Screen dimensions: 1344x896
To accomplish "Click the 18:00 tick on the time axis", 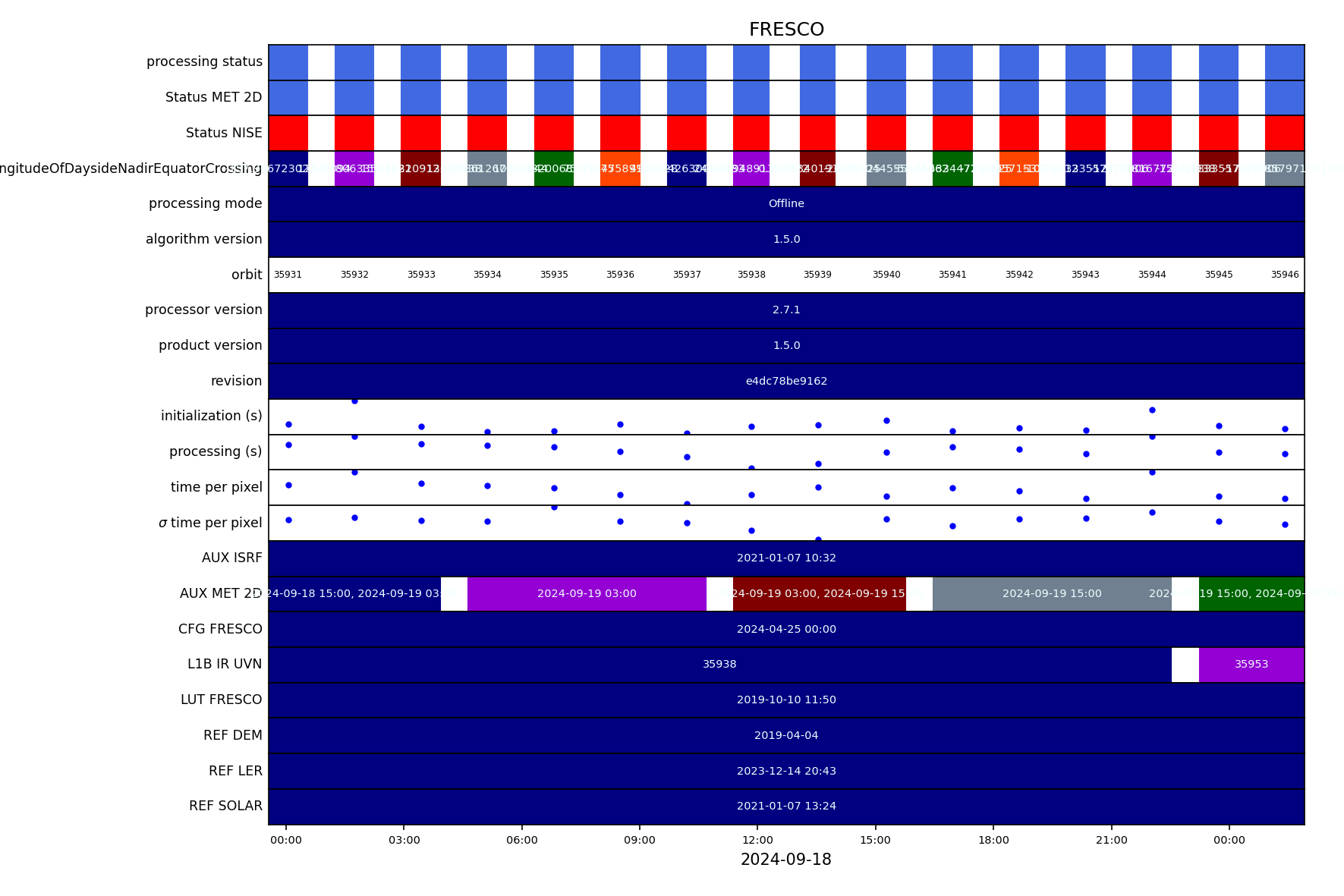I will (993, 840).
